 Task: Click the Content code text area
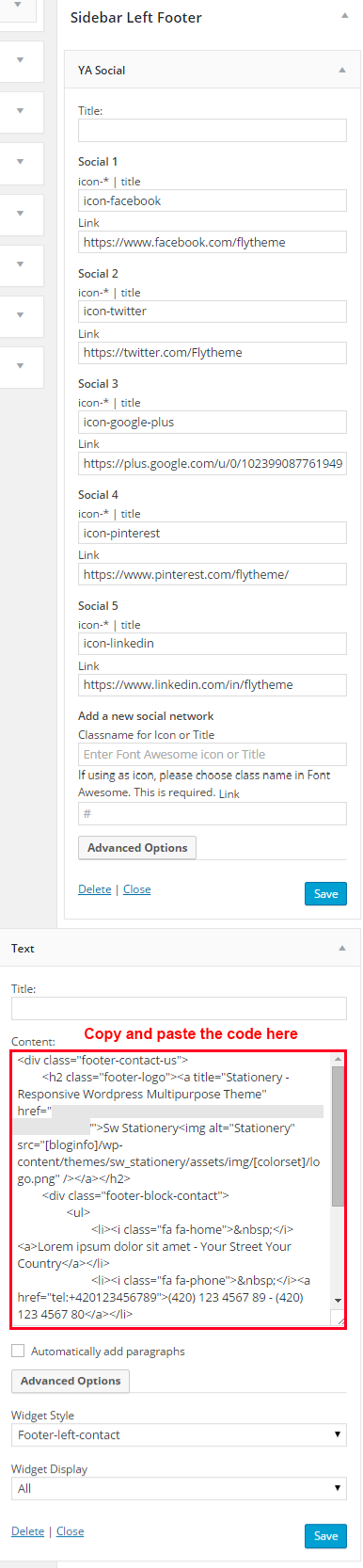click(172, 1190)
